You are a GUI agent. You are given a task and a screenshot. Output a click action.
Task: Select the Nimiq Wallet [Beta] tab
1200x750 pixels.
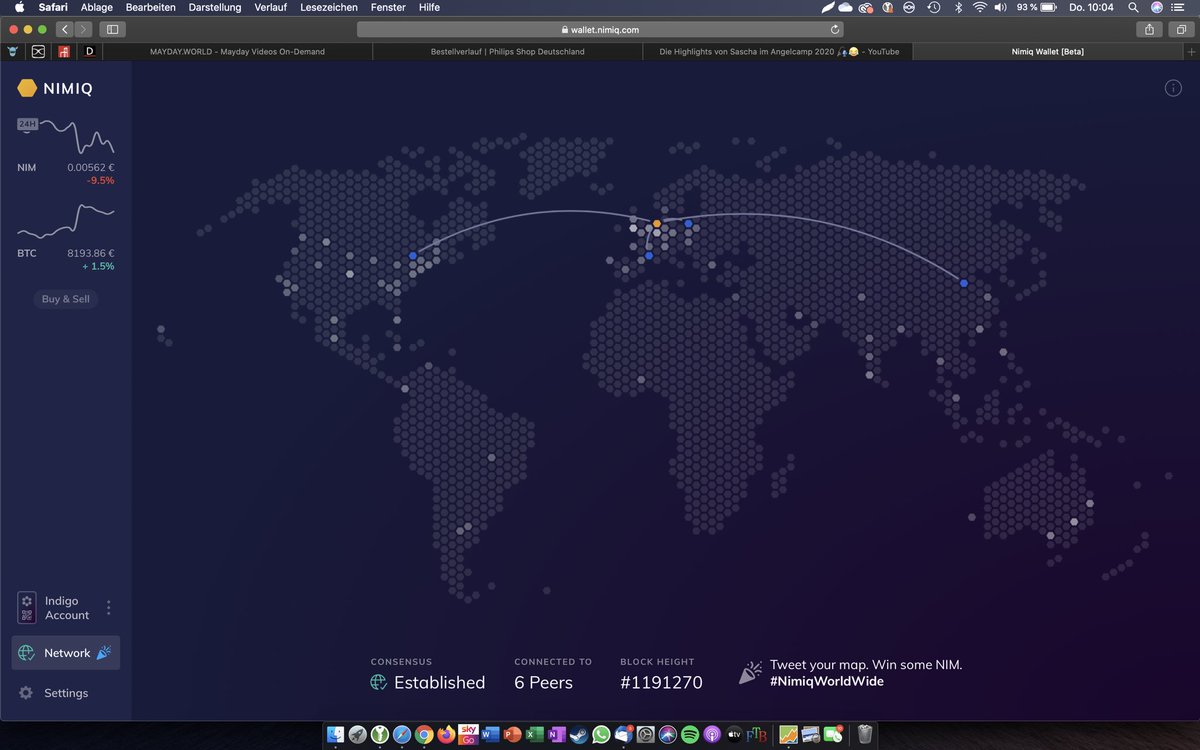(x=1047, y=51)
